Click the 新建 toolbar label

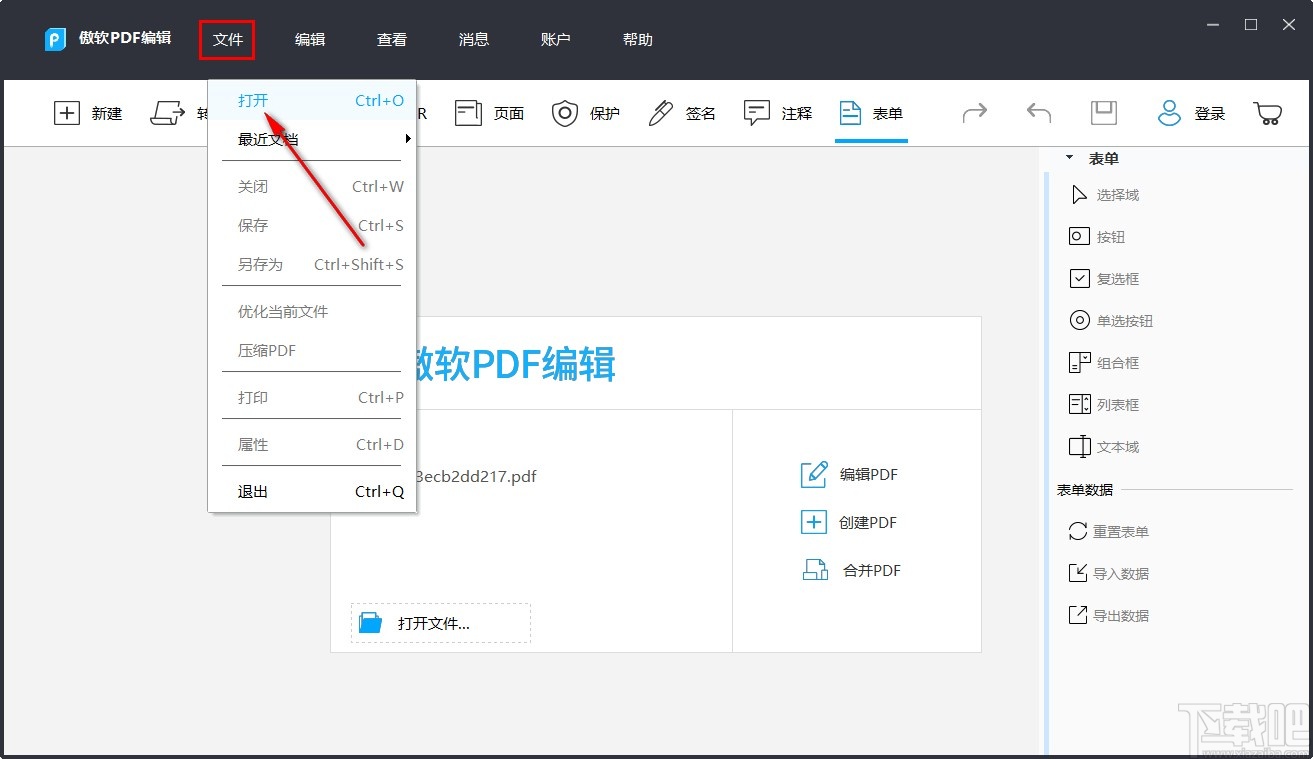(107, 114)
